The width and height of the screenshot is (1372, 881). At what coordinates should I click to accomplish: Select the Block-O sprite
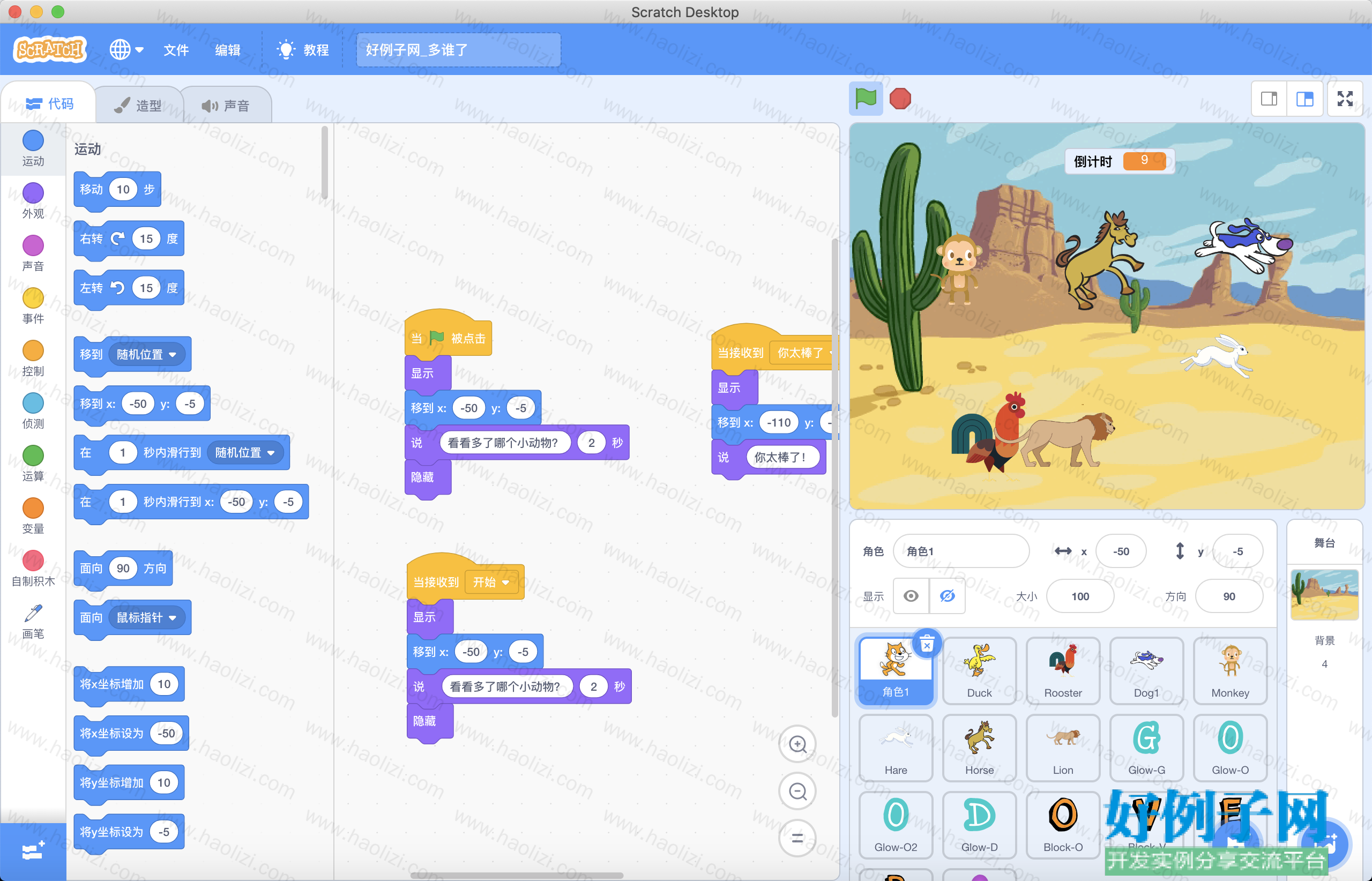point(1063,825)
